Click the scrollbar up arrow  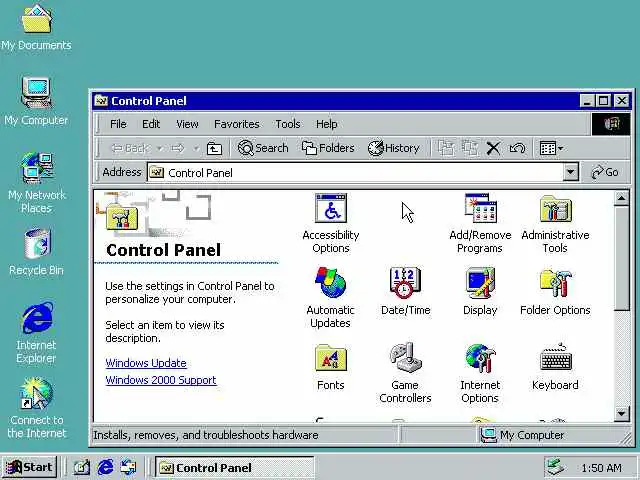[621, 199]
